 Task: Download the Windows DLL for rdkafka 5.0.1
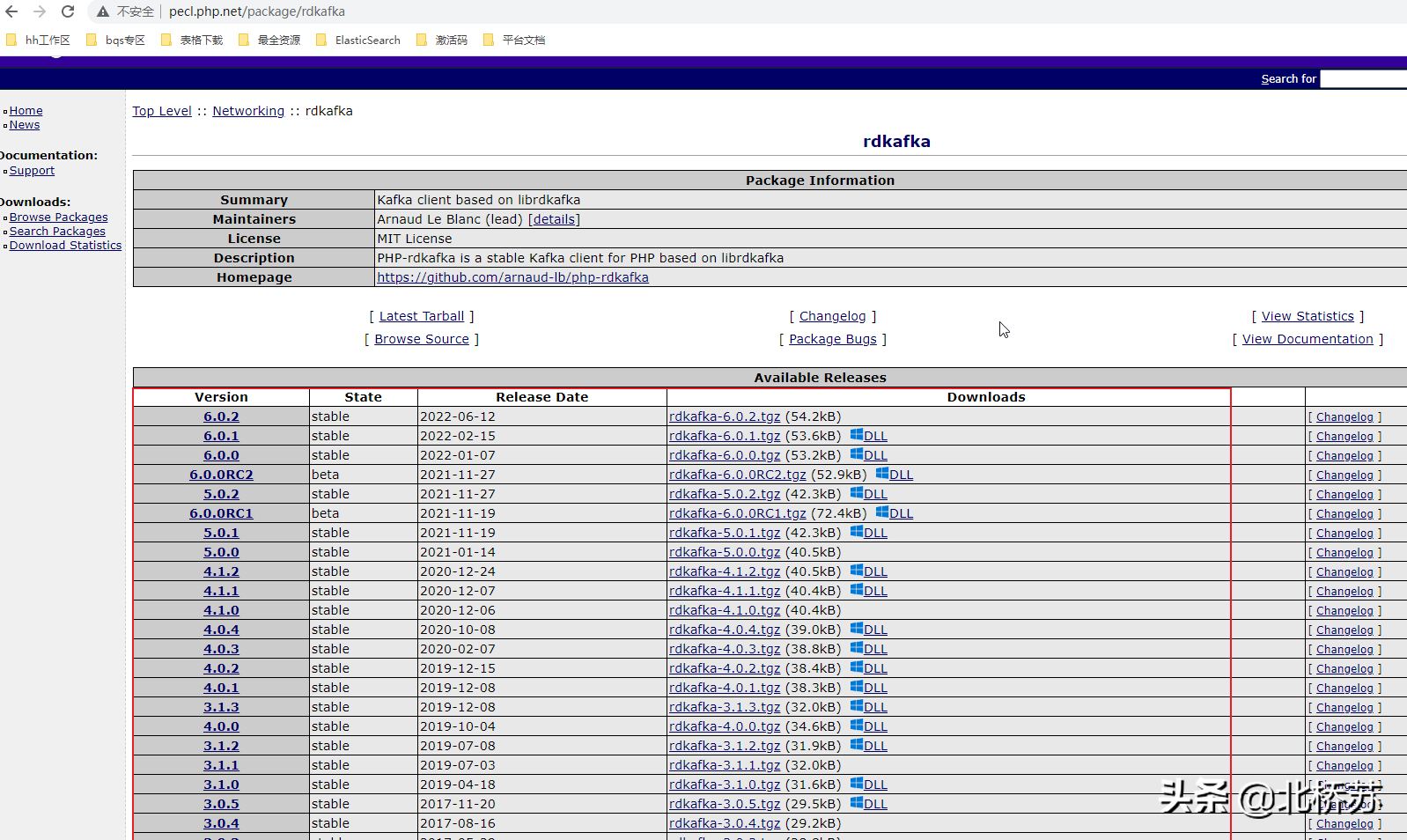point(869,533)
